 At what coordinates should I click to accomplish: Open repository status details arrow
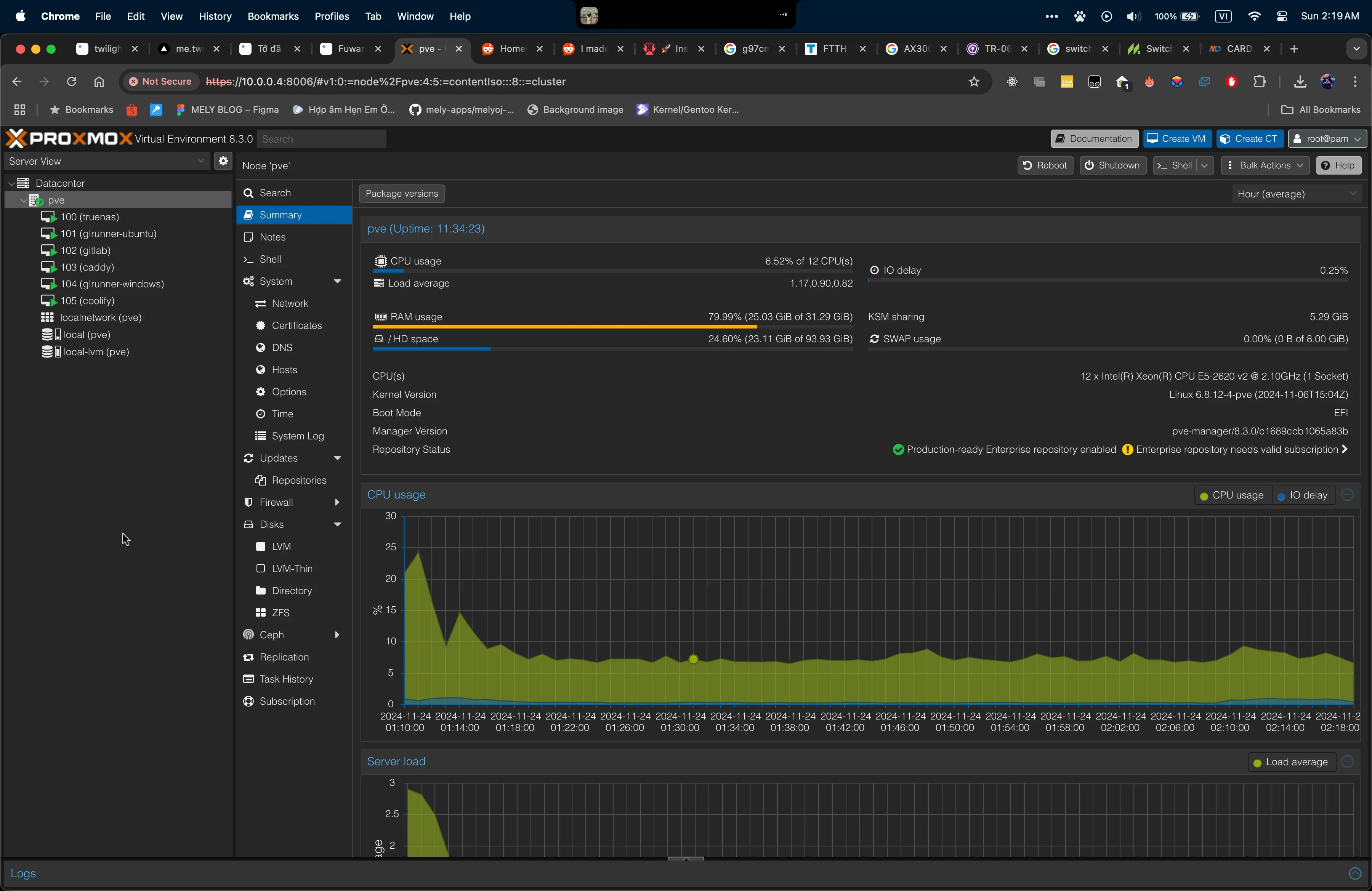(1344, 449)
